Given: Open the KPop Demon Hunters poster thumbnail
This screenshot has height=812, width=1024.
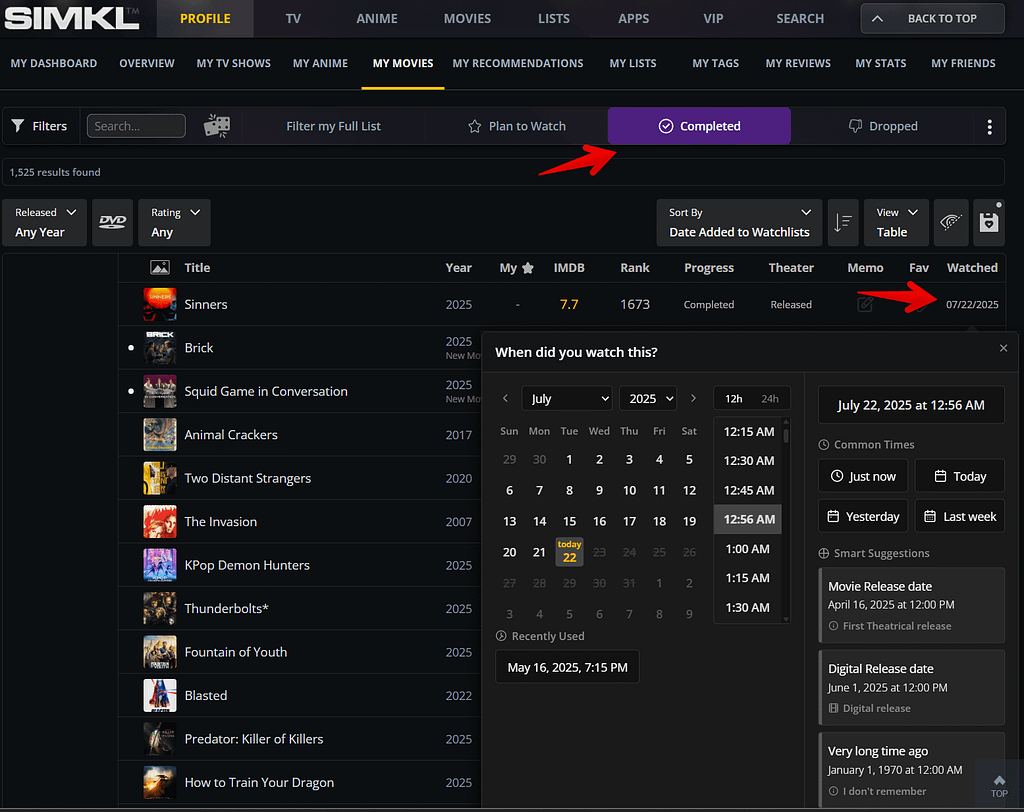Looking at the screenshot, I should pos(160,565).
